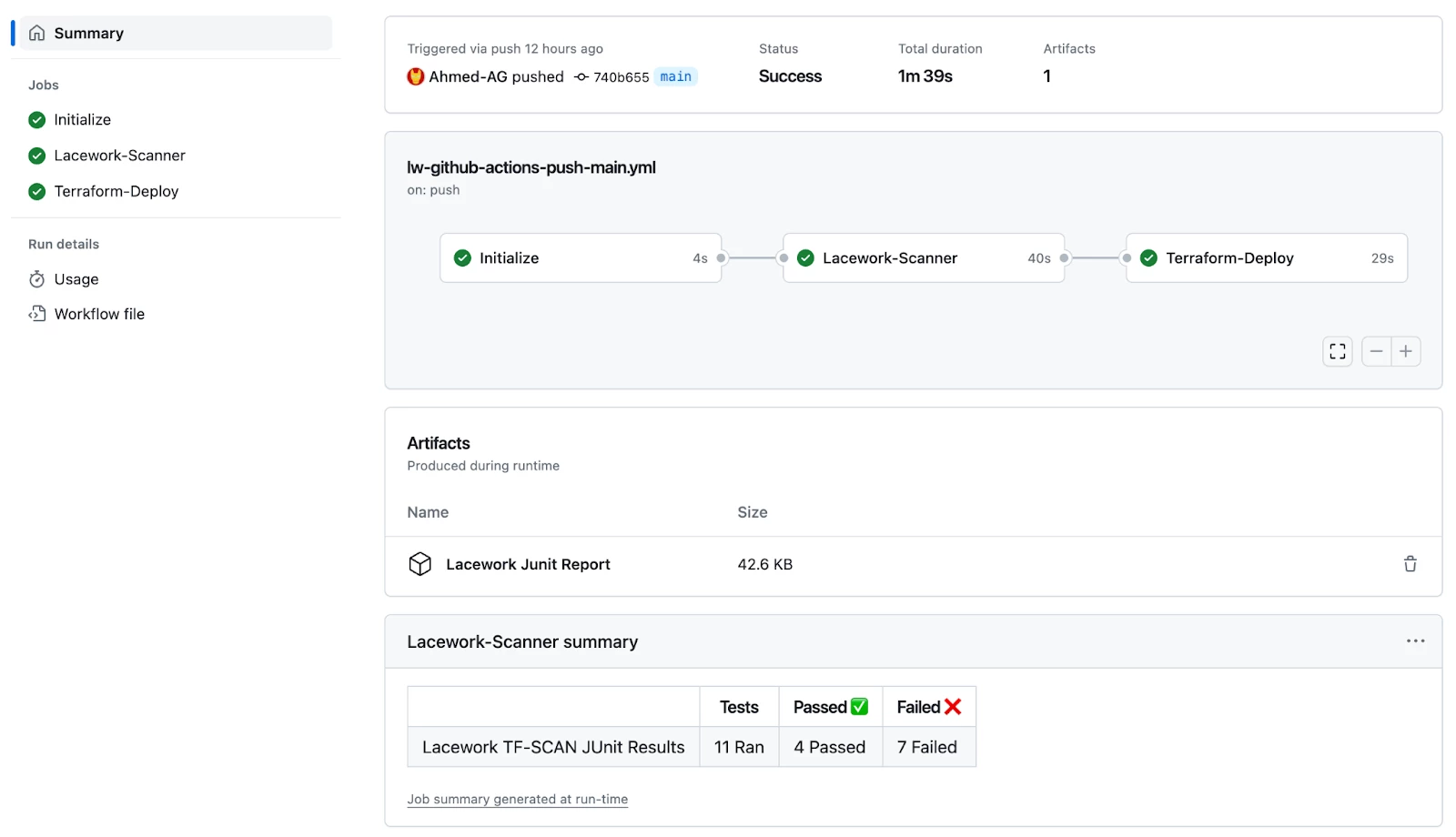Follow the Job summary generated at run-time link
This screenshot has width=1456, height=837.
518,800
